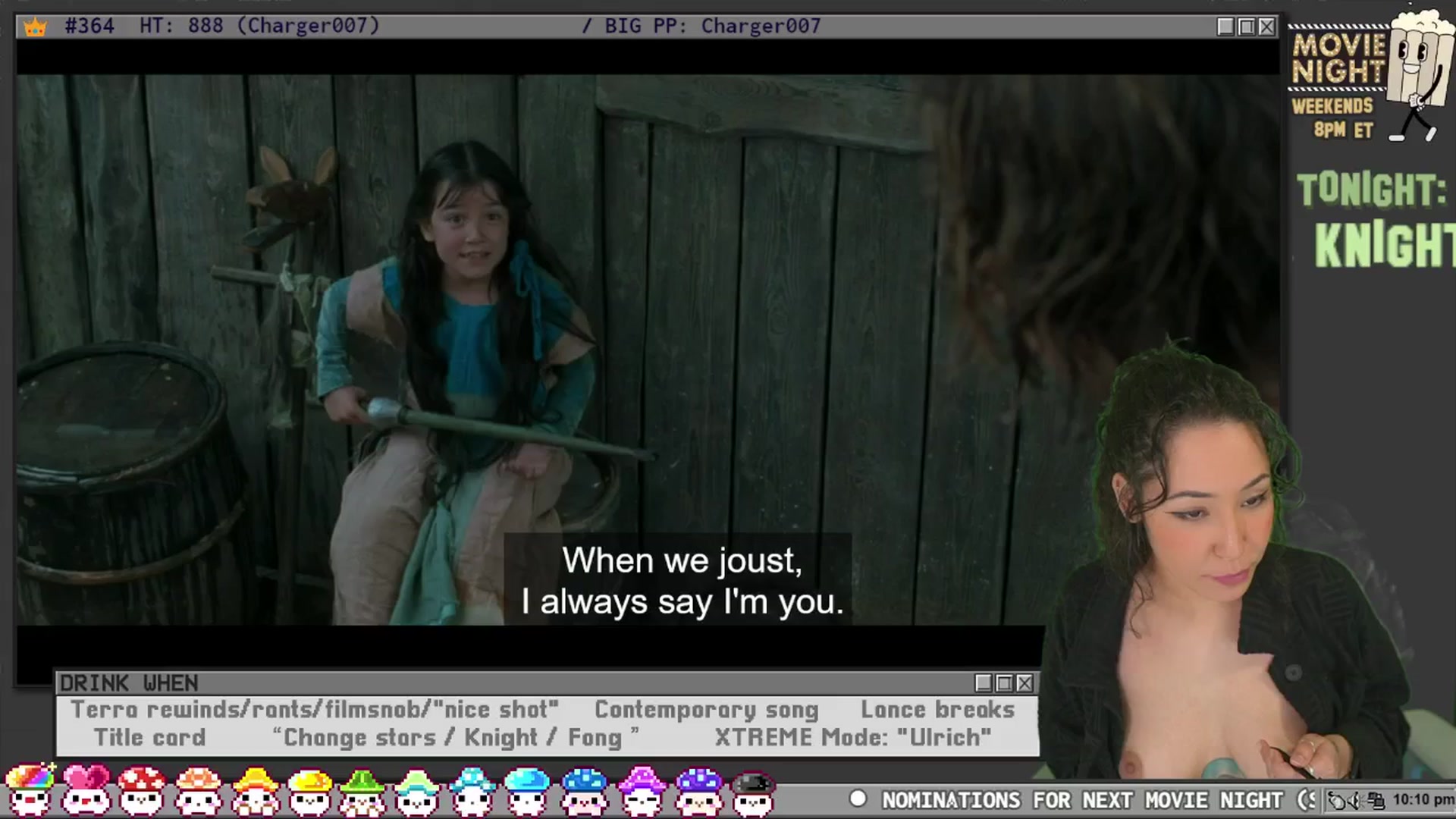The height and width of the screenshot is (819, 1456).
Task: Click the NOMINATIONS FOR NEXT MOVIE NIGHT ticker
Action: [1082, 800]
